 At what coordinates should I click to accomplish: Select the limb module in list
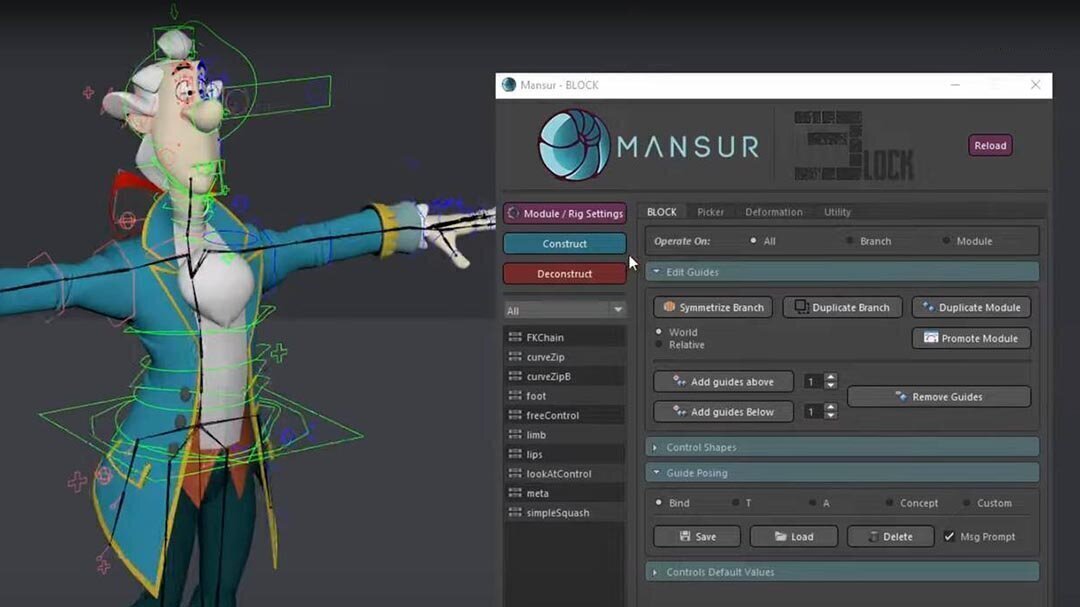[537, 435]
